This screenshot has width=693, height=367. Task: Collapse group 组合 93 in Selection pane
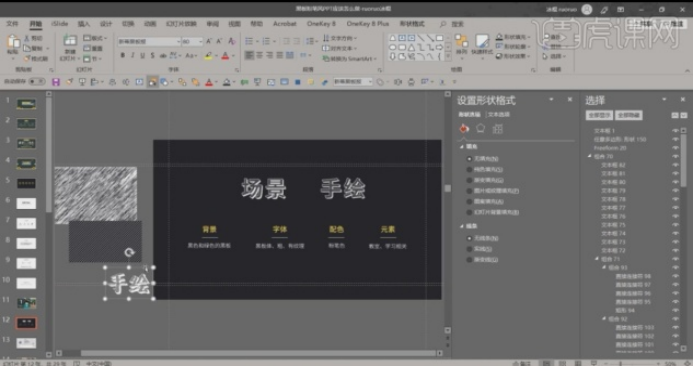[604, 268]
